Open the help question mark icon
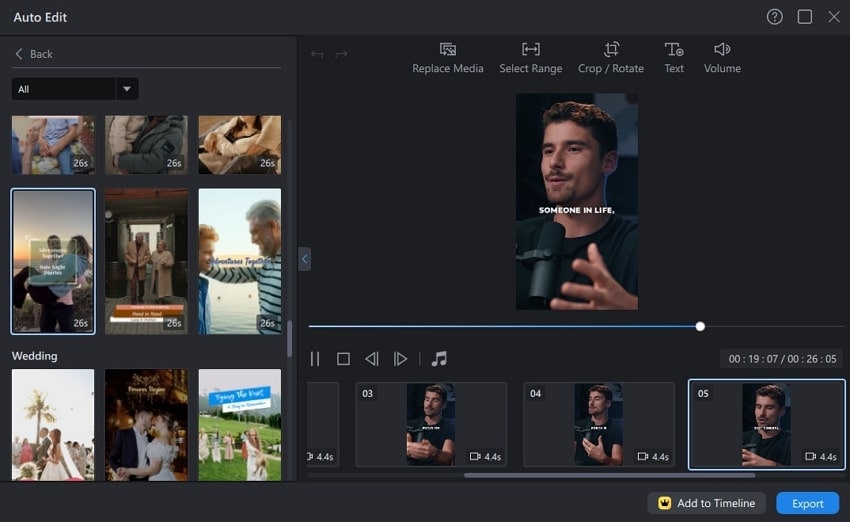 point(775,17)
